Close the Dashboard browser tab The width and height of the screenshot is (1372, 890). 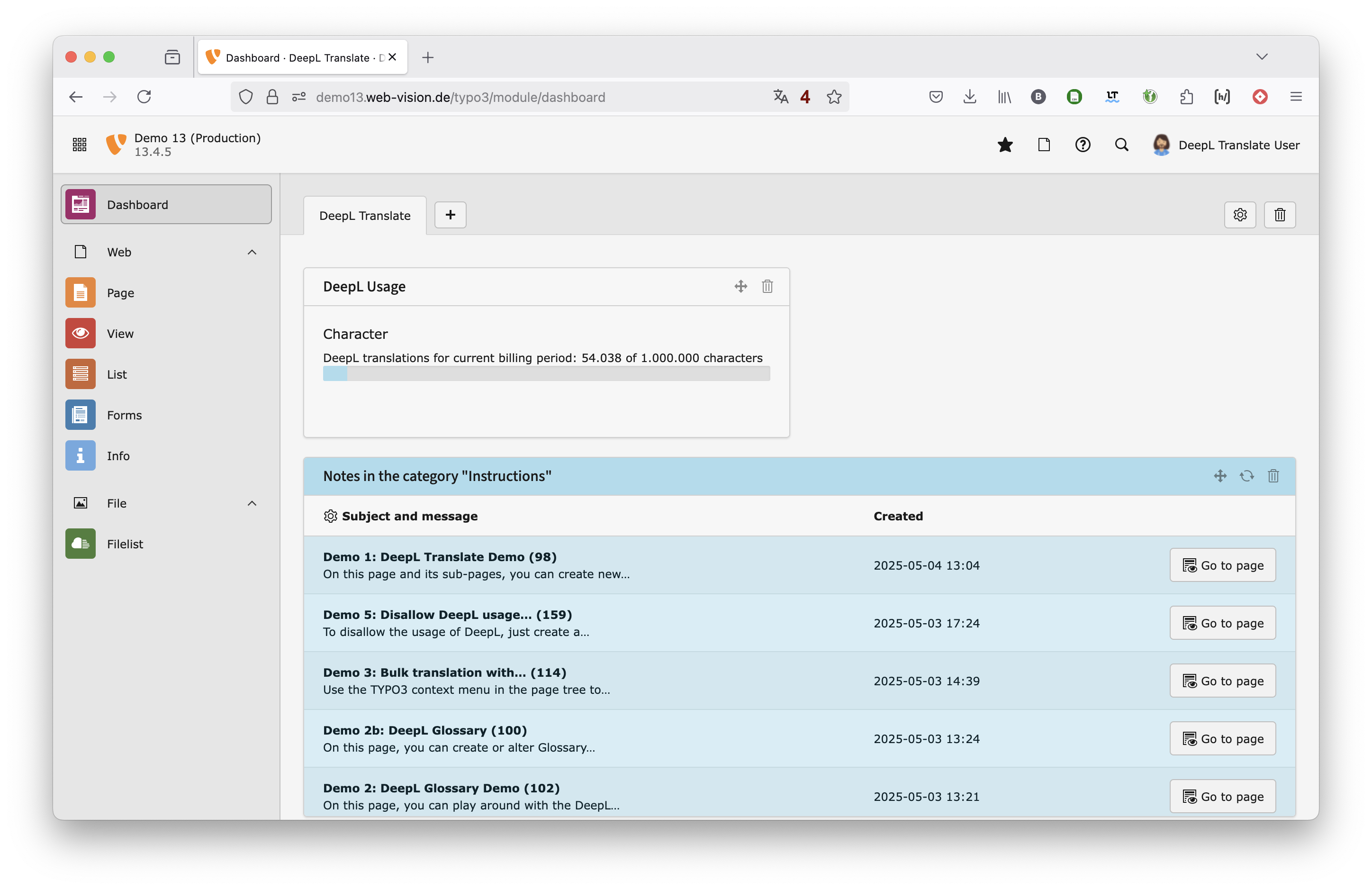[393, 57]
